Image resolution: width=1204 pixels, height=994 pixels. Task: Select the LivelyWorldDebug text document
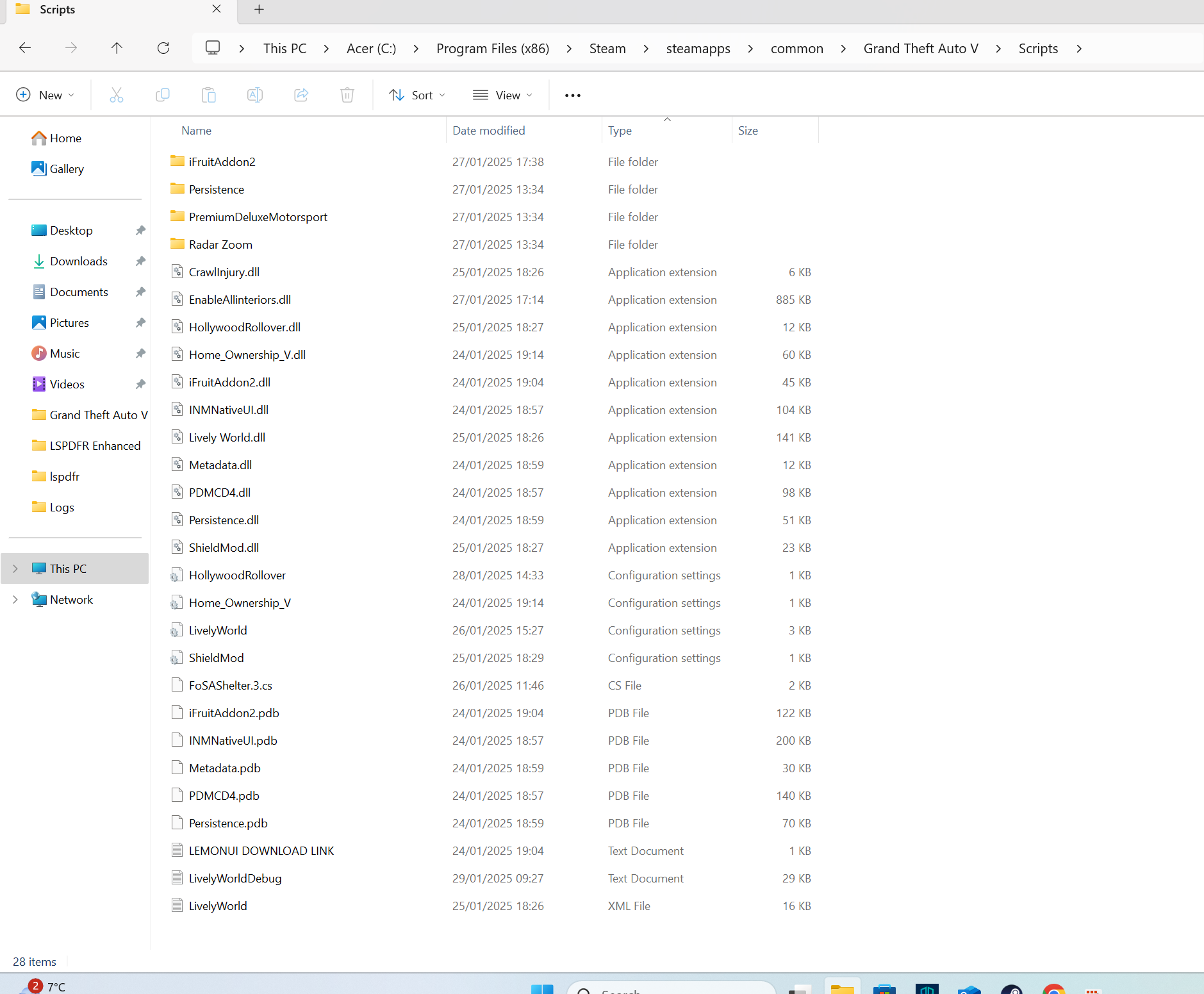[235, 878]
